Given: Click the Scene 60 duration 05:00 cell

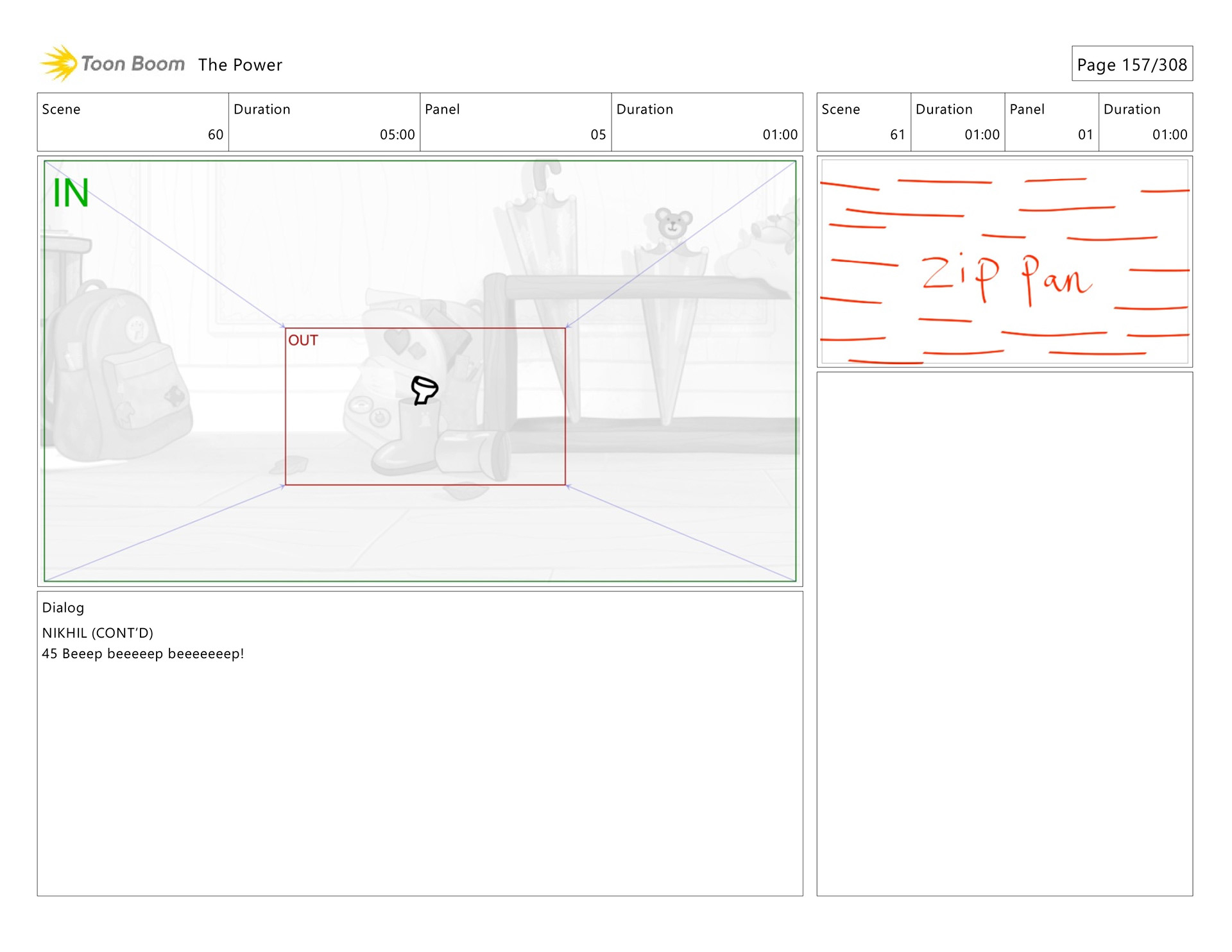Looking at the screenshot, I should point(324,122).
